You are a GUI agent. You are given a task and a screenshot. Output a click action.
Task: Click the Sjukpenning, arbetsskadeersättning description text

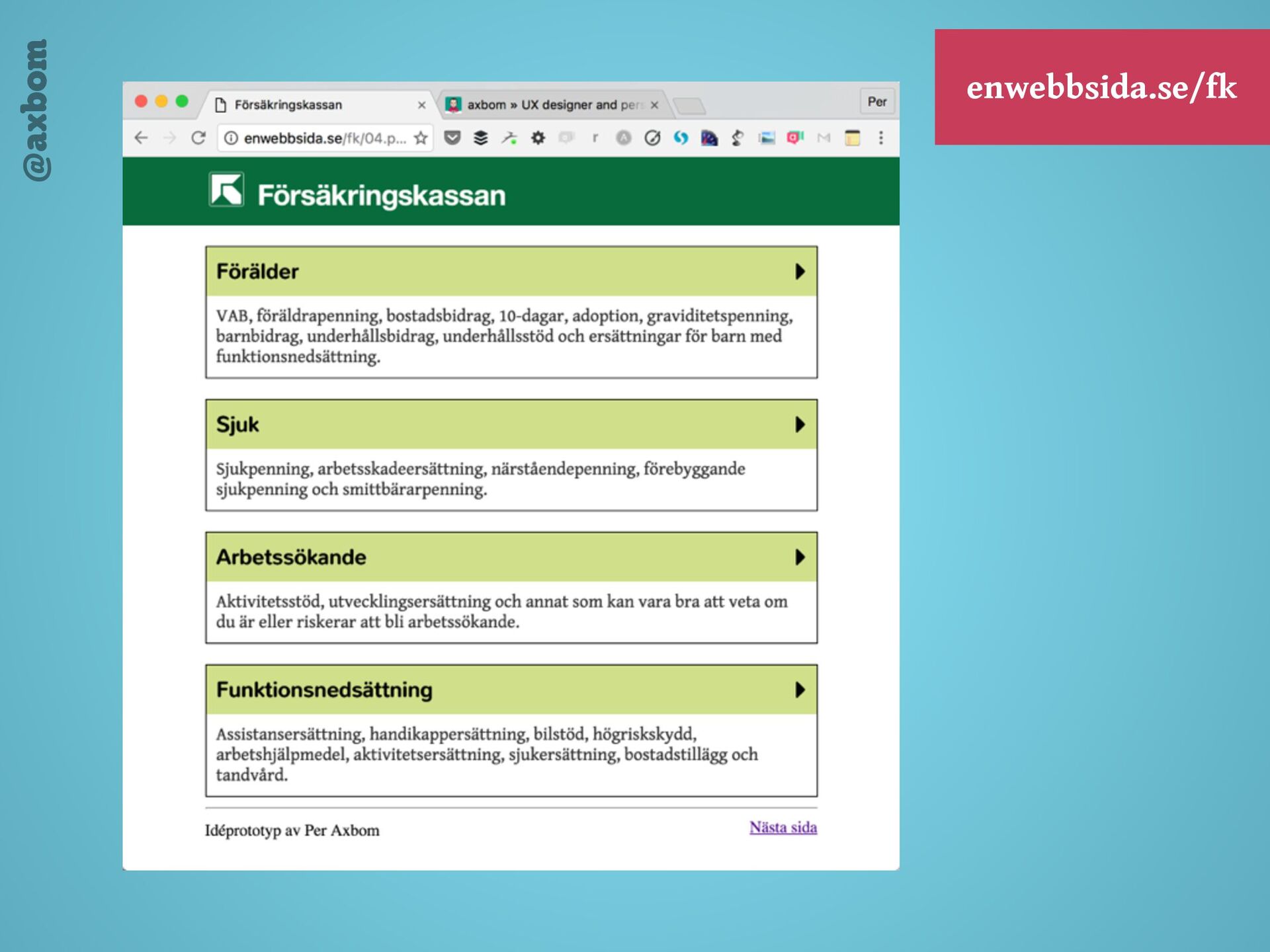(481, 479)
